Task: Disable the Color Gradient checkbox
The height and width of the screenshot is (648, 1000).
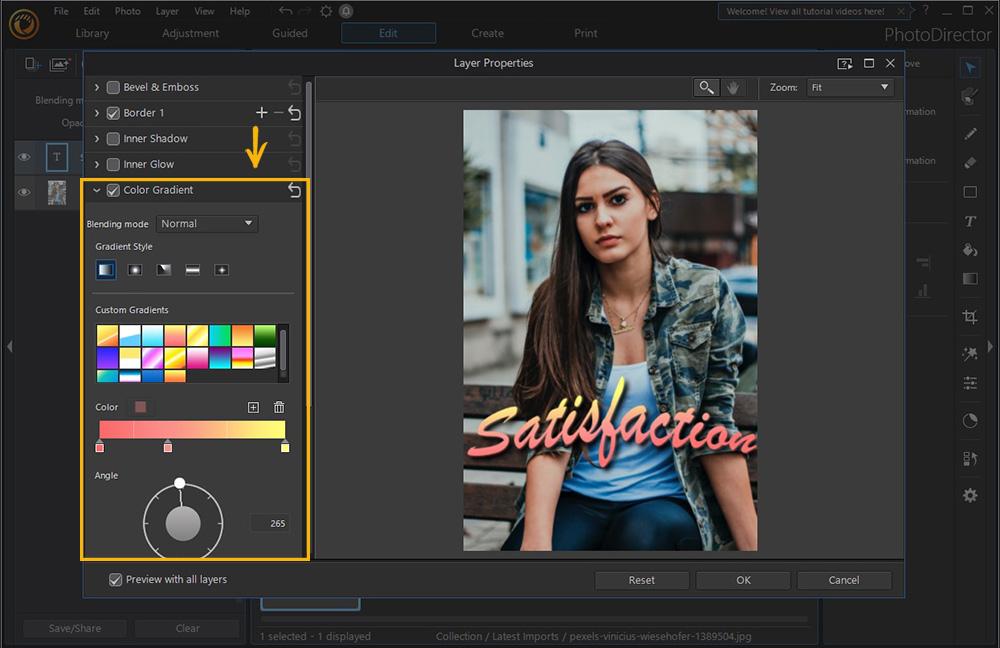Action: 113,190
